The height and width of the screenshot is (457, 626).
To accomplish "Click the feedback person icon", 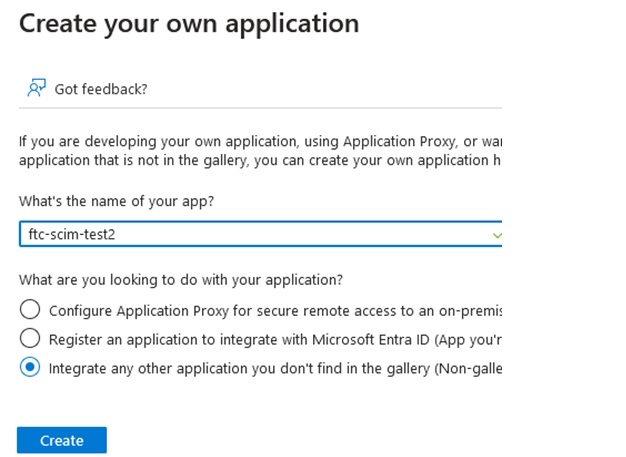I will (36, 88).
